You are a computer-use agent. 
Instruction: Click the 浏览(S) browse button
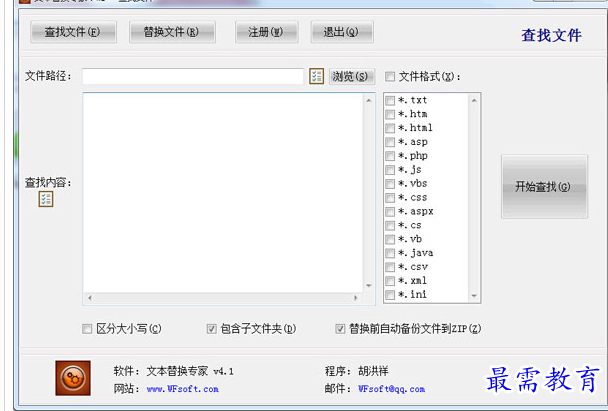[x=351, y=76]
